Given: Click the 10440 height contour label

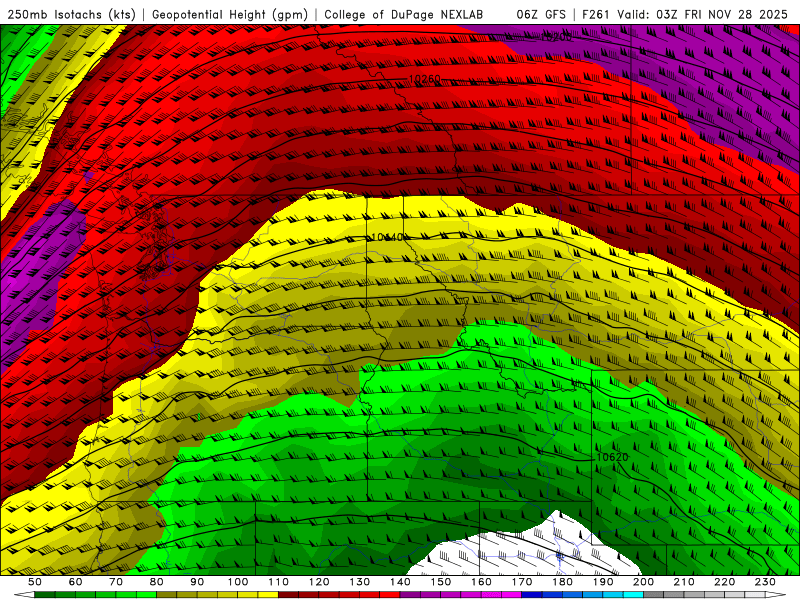Looking at the screenshot, I should click(x=388, y=237).
